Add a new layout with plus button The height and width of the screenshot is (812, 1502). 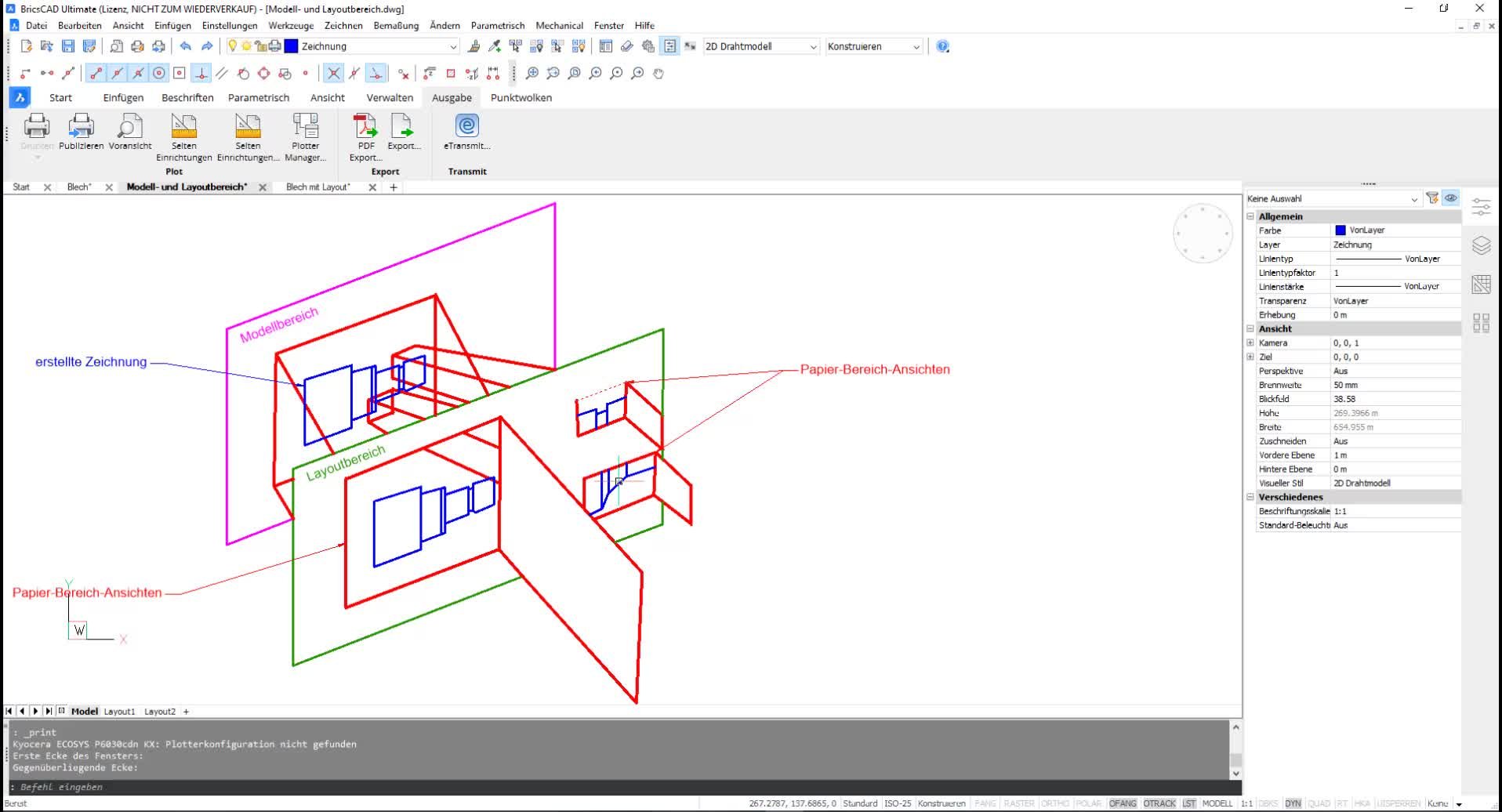pos(187,712)
